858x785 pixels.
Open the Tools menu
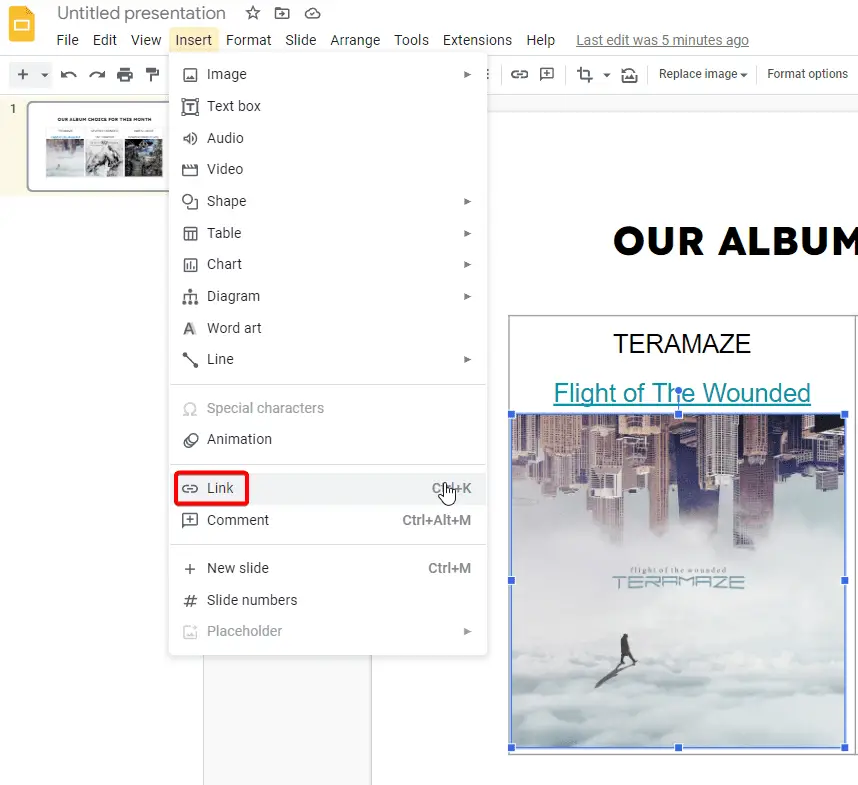[411, 40]
